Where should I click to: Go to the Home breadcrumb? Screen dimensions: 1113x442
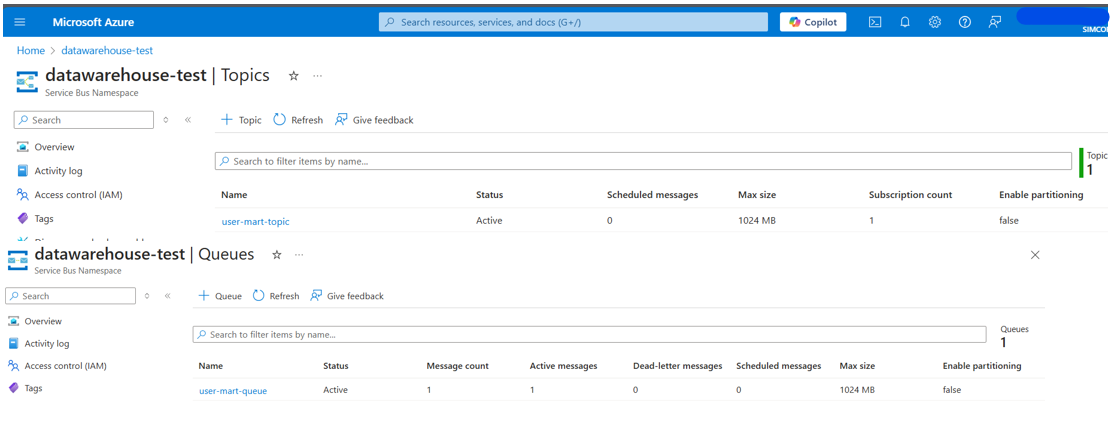31,50
